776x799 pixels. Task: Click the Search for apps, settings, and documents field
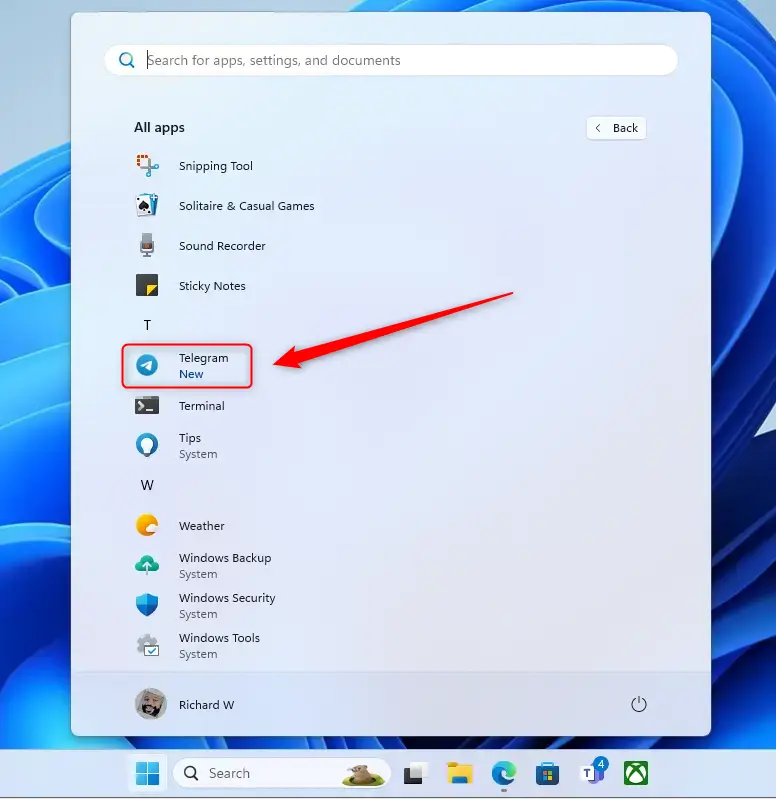(391, 60)
